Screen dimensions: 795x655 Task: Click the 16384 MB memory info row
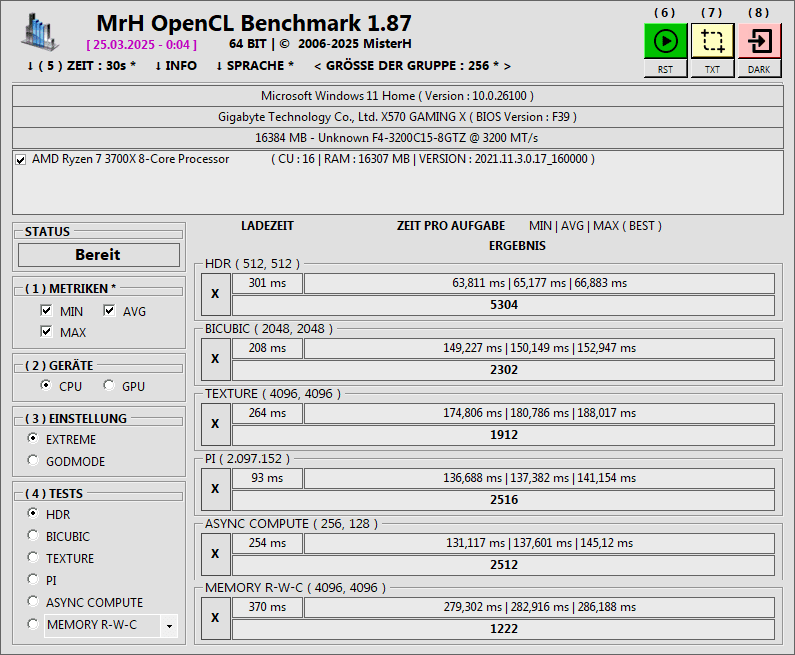pyautogui.click(x=398, y=138)
